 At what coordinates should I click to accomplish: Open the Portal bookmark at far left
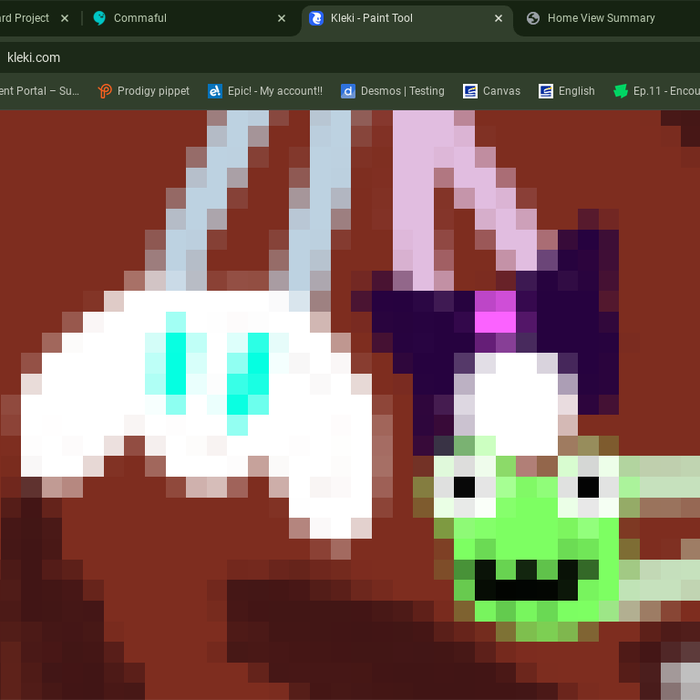point(40,91)
